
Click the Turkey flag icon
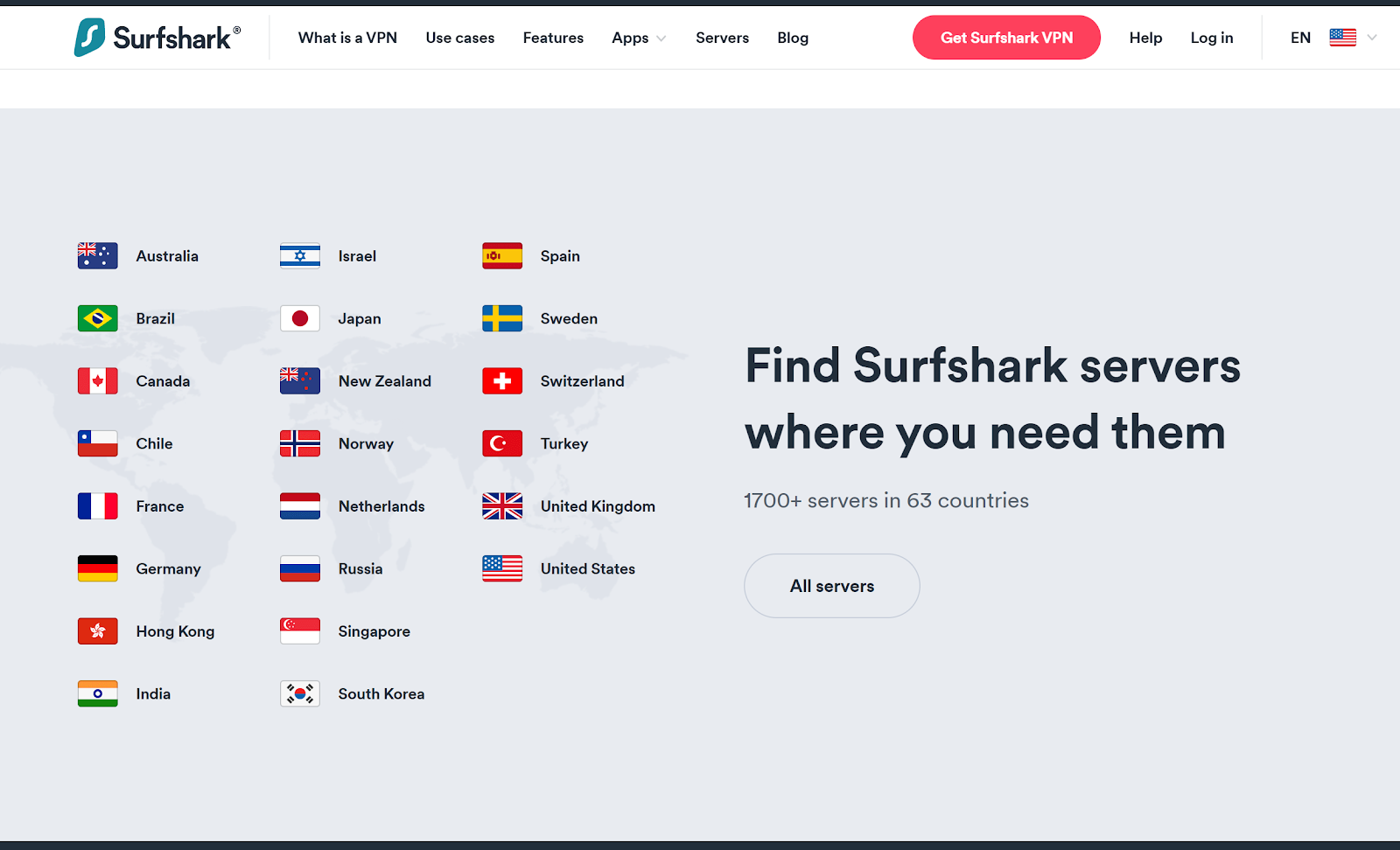click(502, 443)
